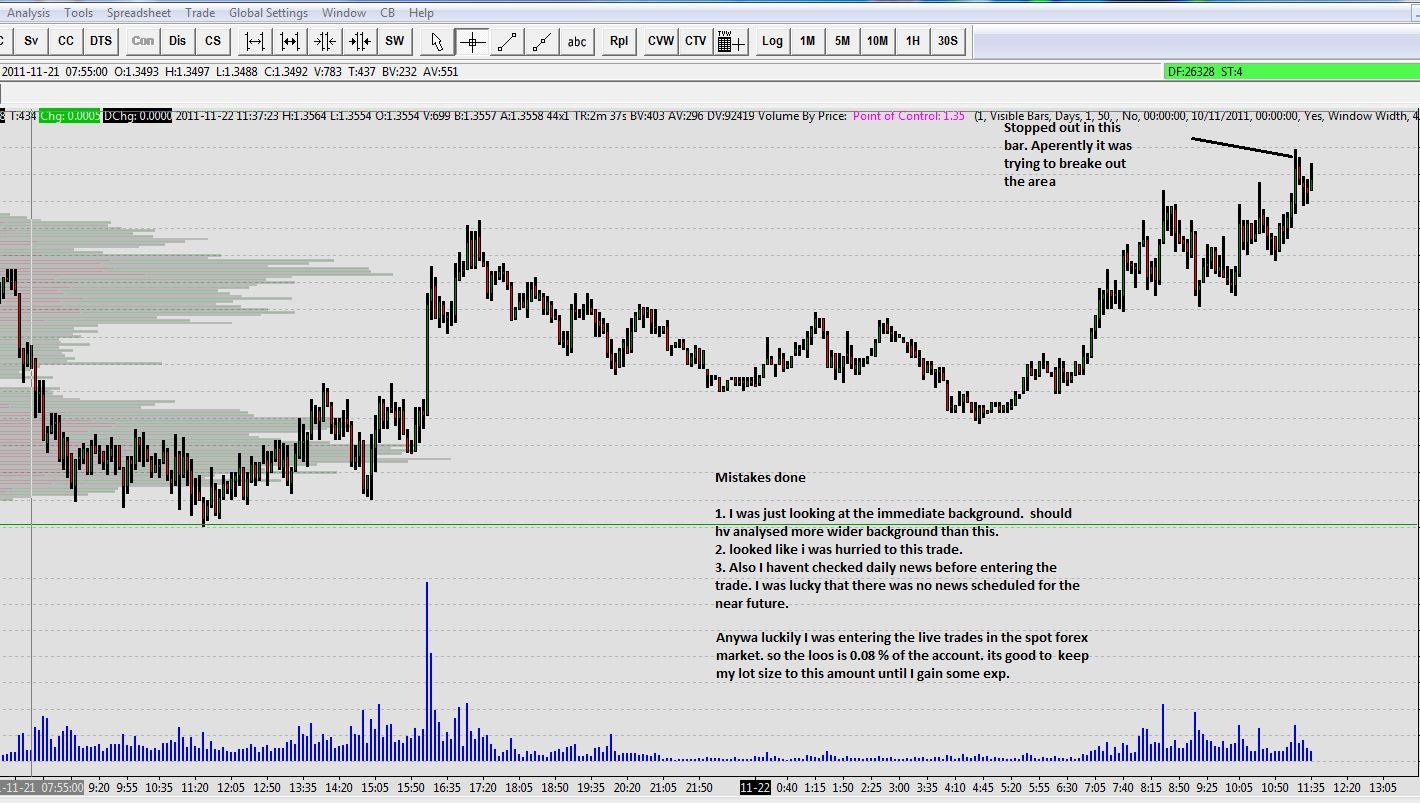Switch chart to 1M timeframe
Viewport: 1420px width, 803px height.
pyautogui.click(x=807, y=41)
